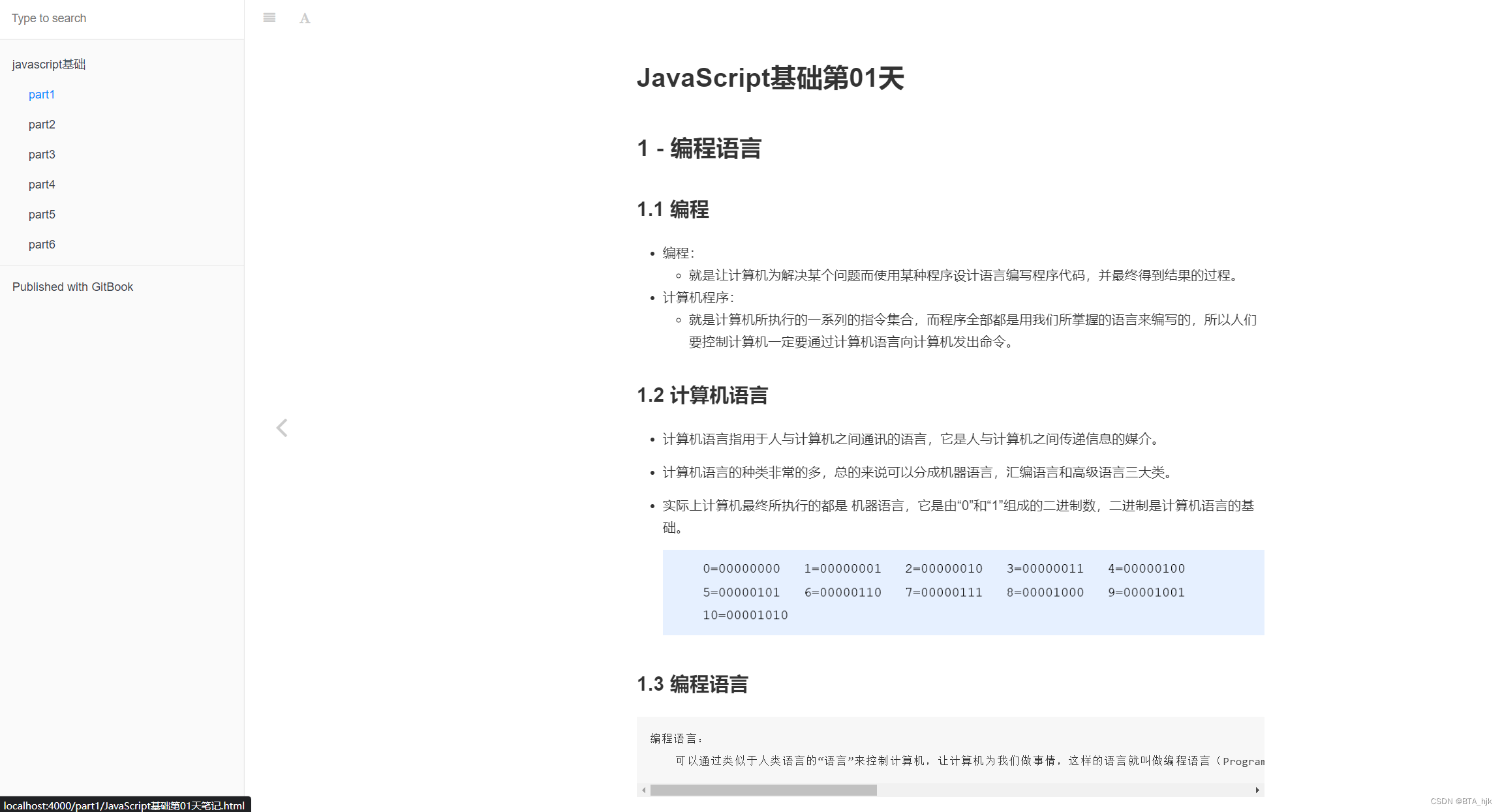The width and height of the screenshot is (1502, 812).
Task: Click the JavaScript基础第01天 page title
Action: click(x=770, y=78)
